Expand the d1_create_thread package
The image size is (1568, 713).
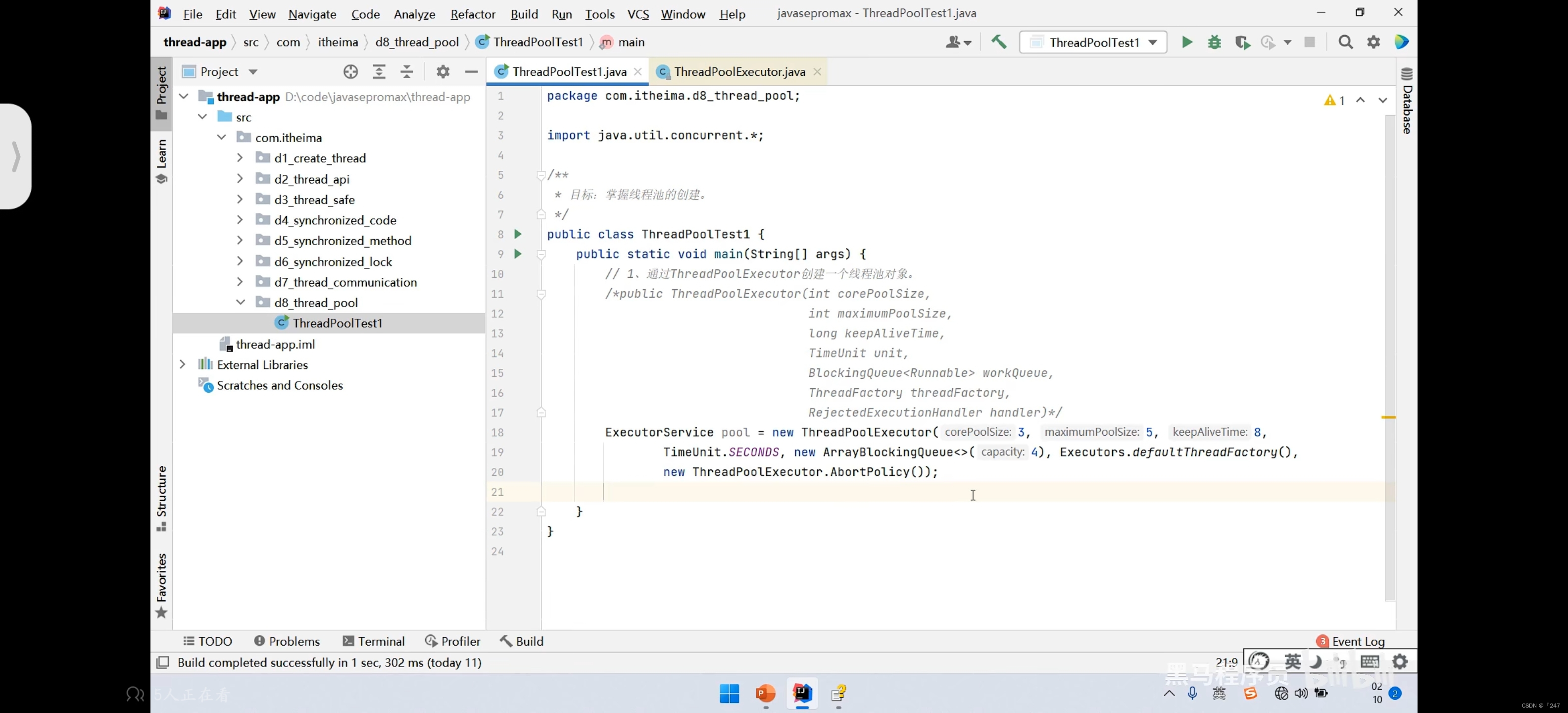coord(240,157)
